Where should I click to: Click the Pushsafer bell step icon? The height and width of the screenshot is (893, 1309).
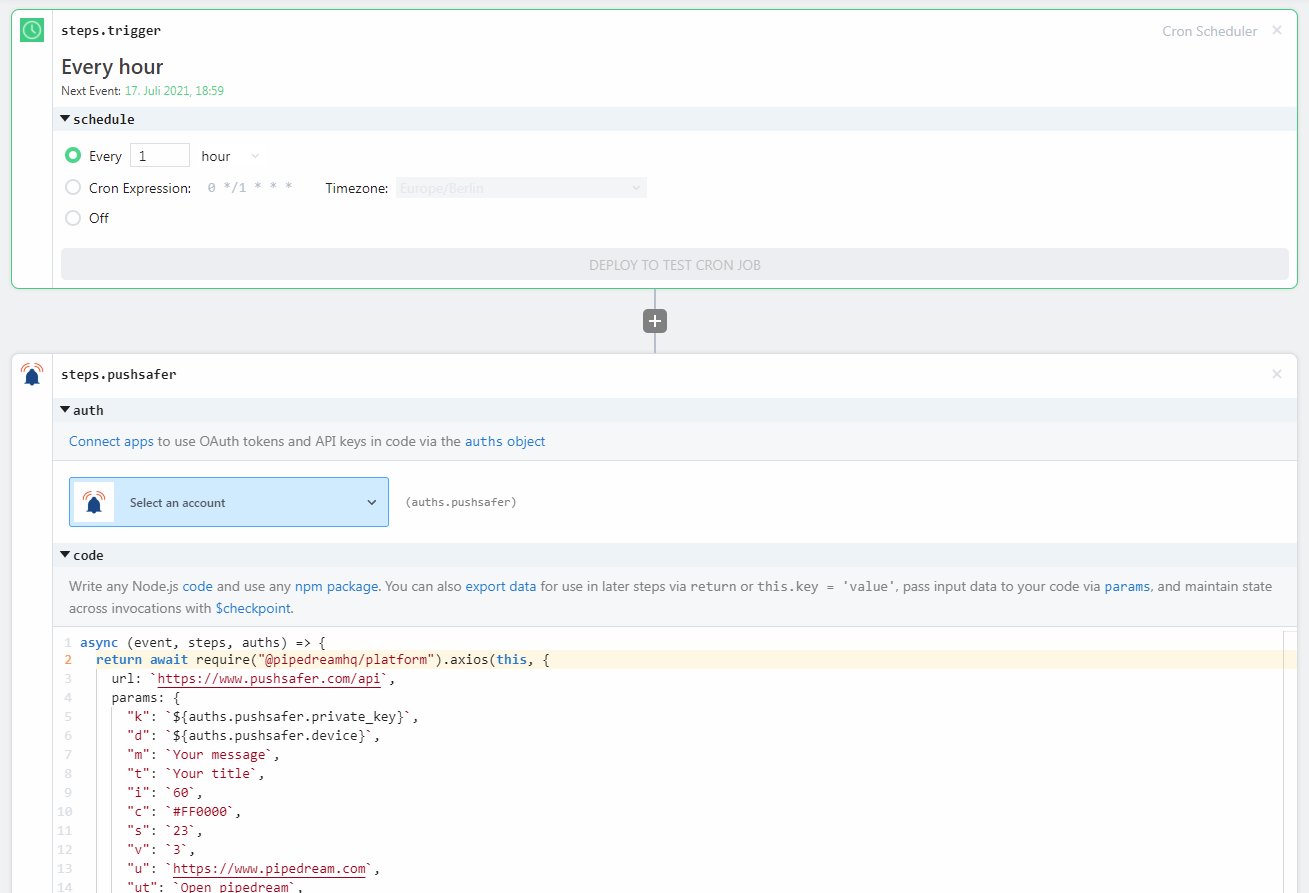pyautogui.click(x=32, y=374)
